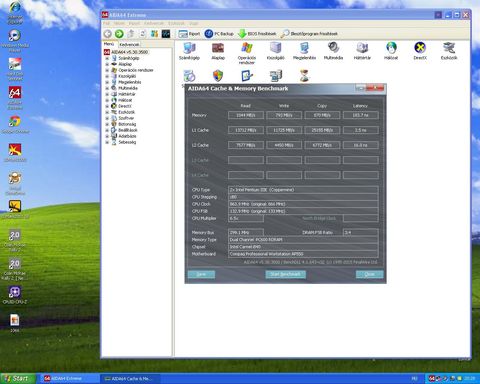Click the driver updates magnifier button
The image size is (480, 384).
pos(309,34)
